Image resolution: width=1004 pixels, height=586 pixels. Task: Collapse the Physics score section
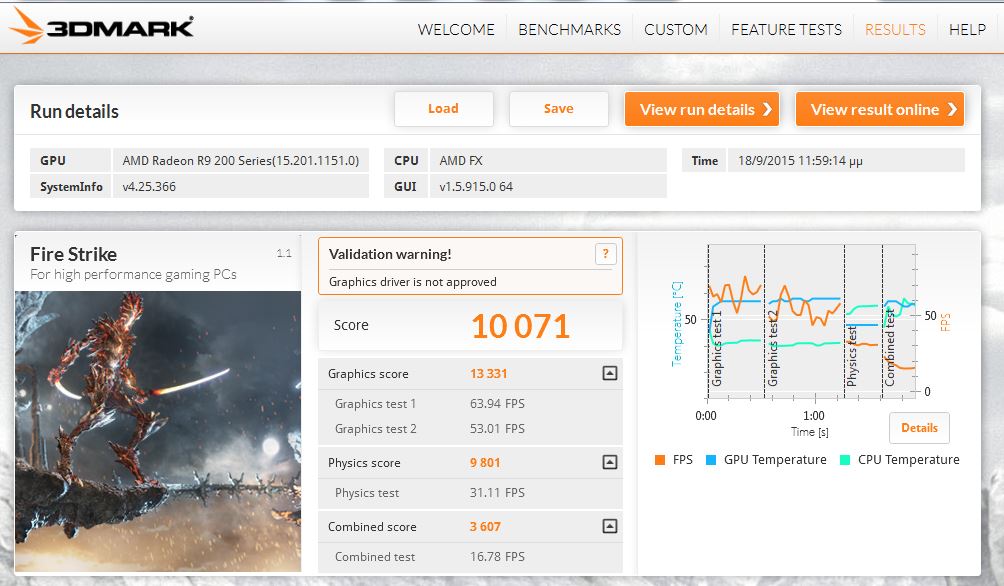click(x=610, y=462)
